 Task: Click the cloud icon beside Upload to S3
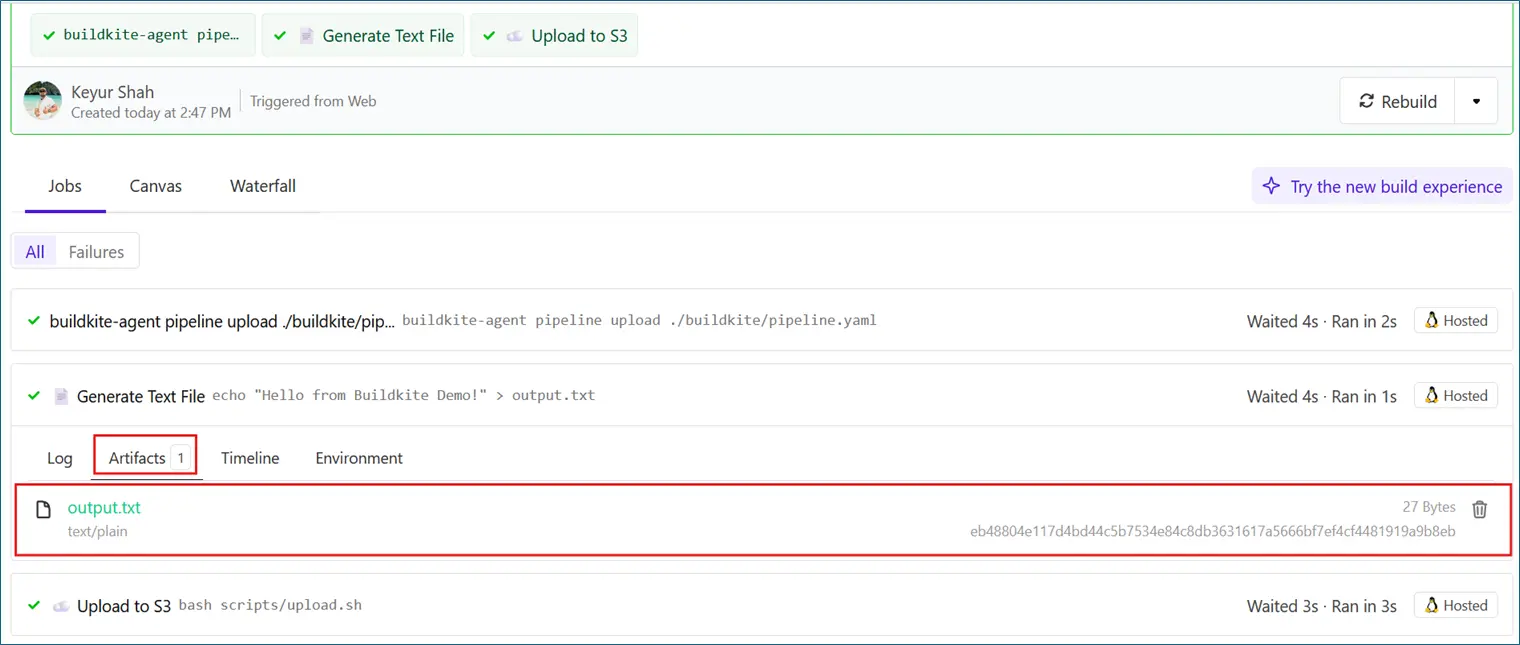click(61, 605)
